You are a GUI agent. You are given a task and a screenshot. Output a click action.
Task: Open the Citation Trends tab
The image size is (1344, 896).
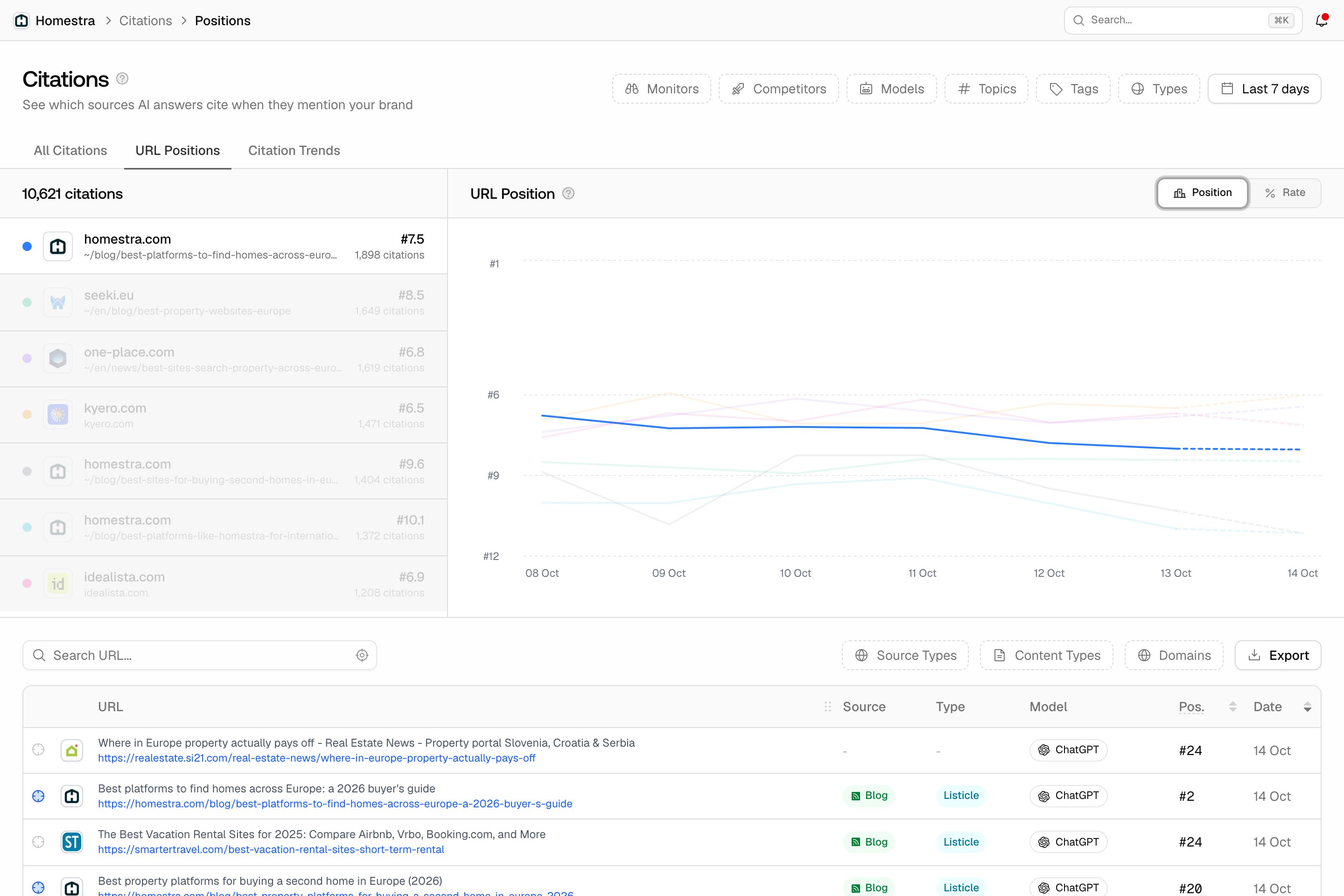coord(294,150)
